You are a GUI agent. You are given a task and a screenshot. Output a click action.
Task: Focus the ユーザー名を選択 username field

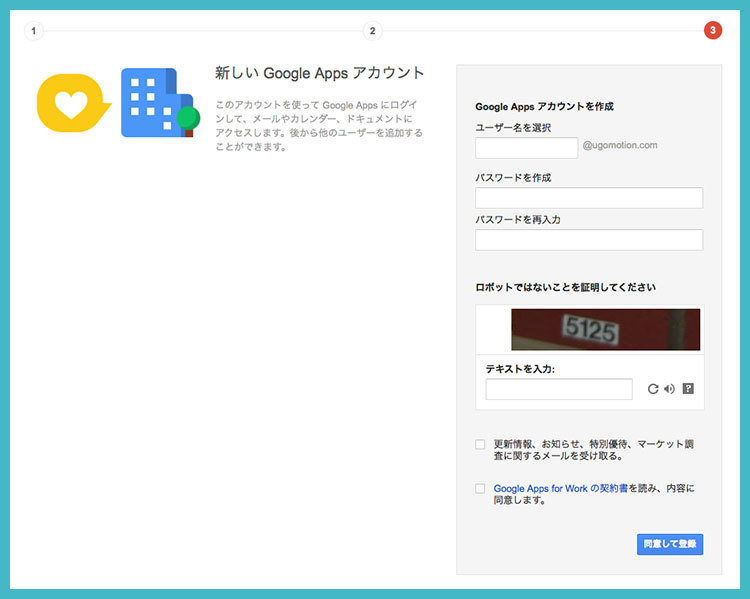click(526, 148)
